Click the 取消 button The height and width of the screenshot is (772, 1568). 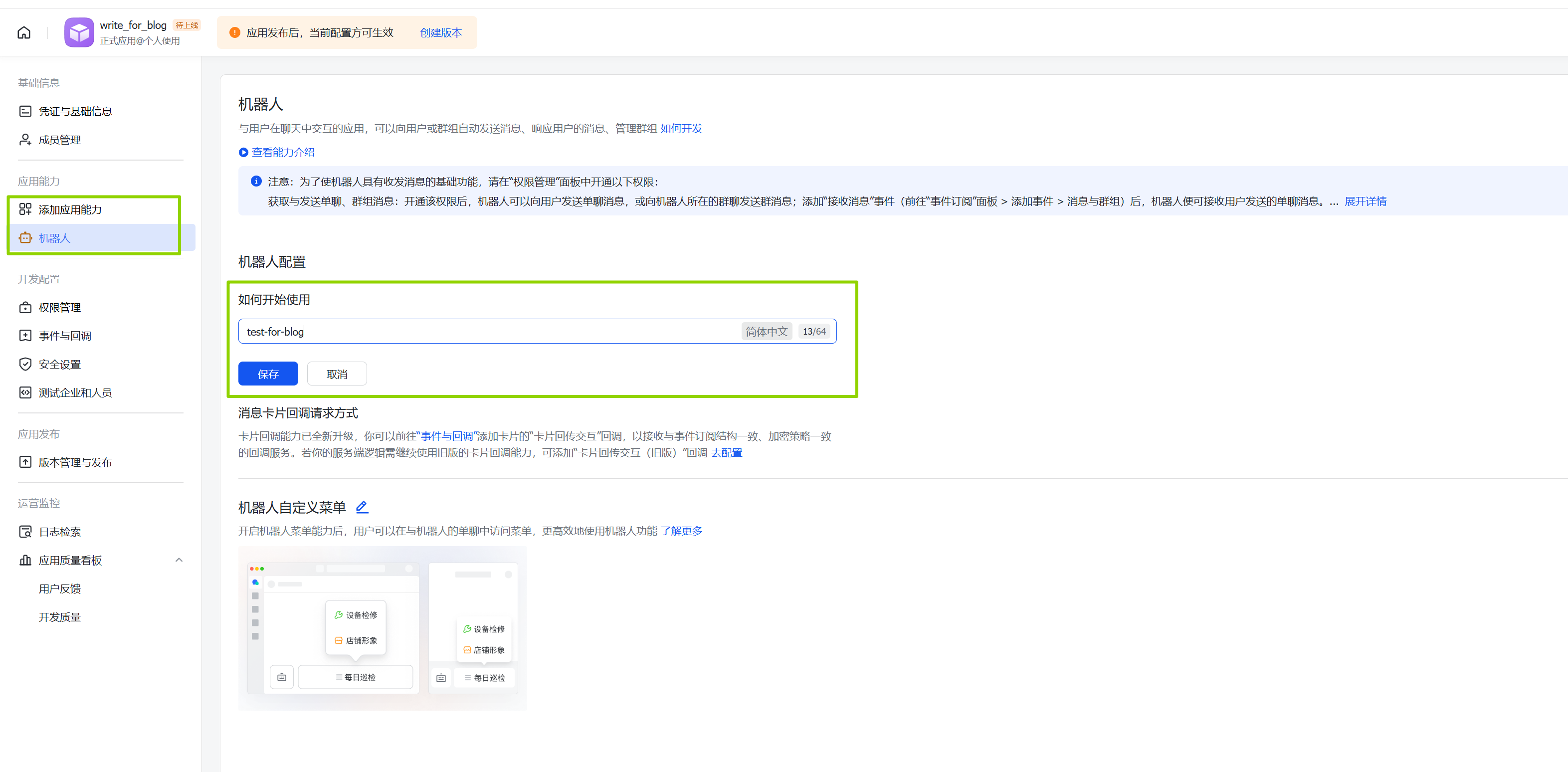coord(337,374)
